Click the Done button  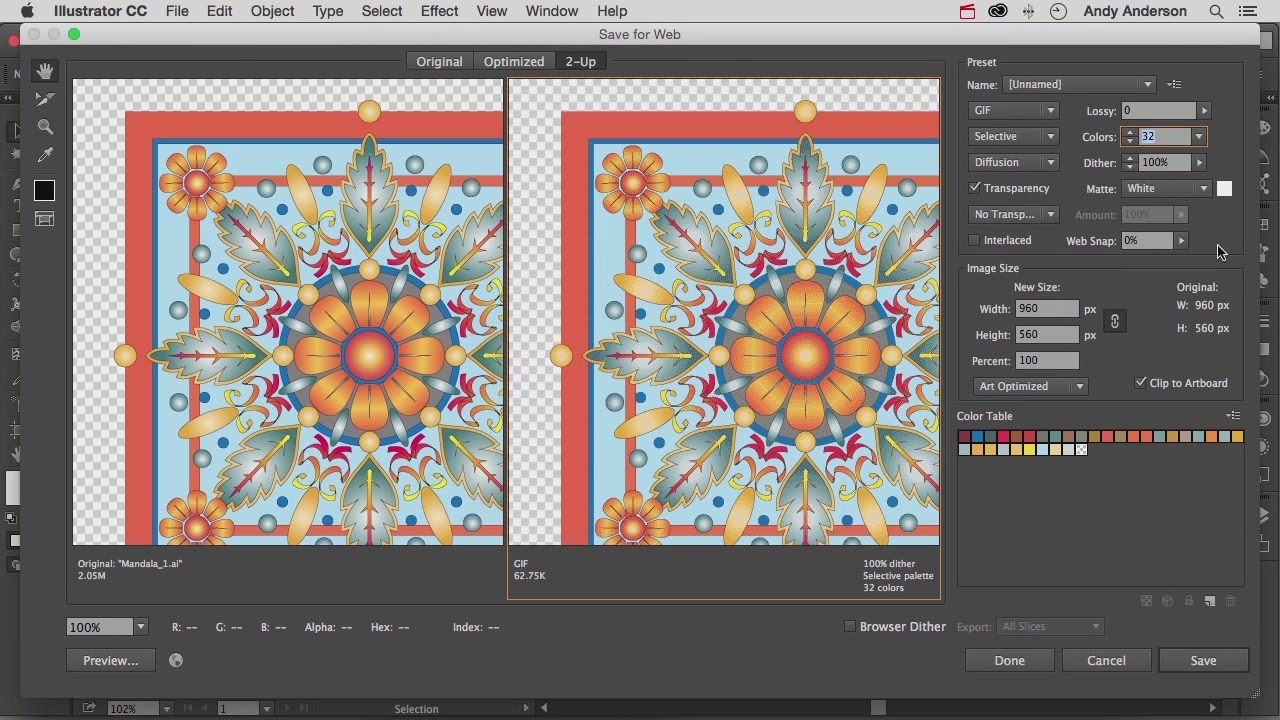(x=1009, y=661)
